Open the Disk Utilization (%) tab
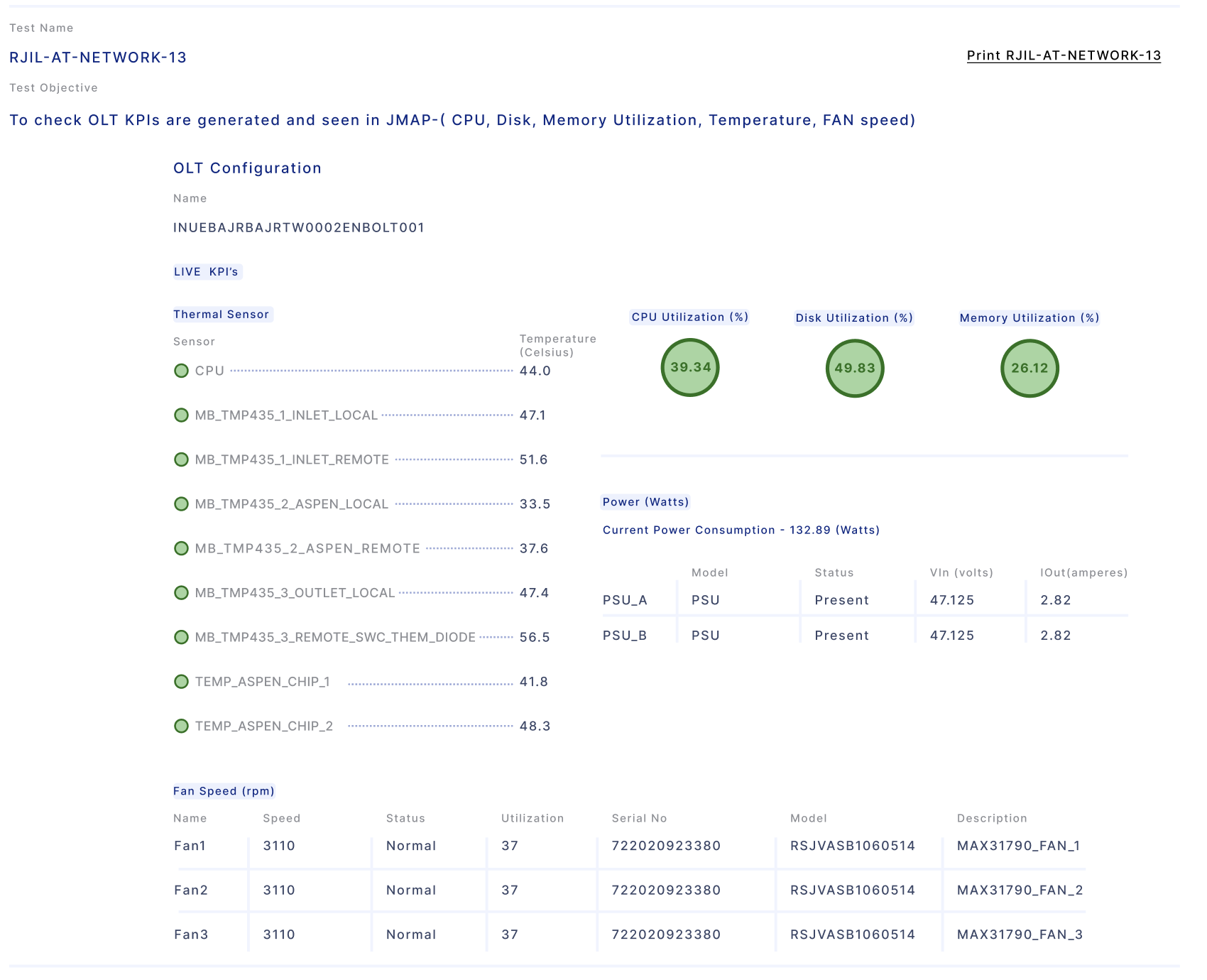1207x980 pixels. 854,317
